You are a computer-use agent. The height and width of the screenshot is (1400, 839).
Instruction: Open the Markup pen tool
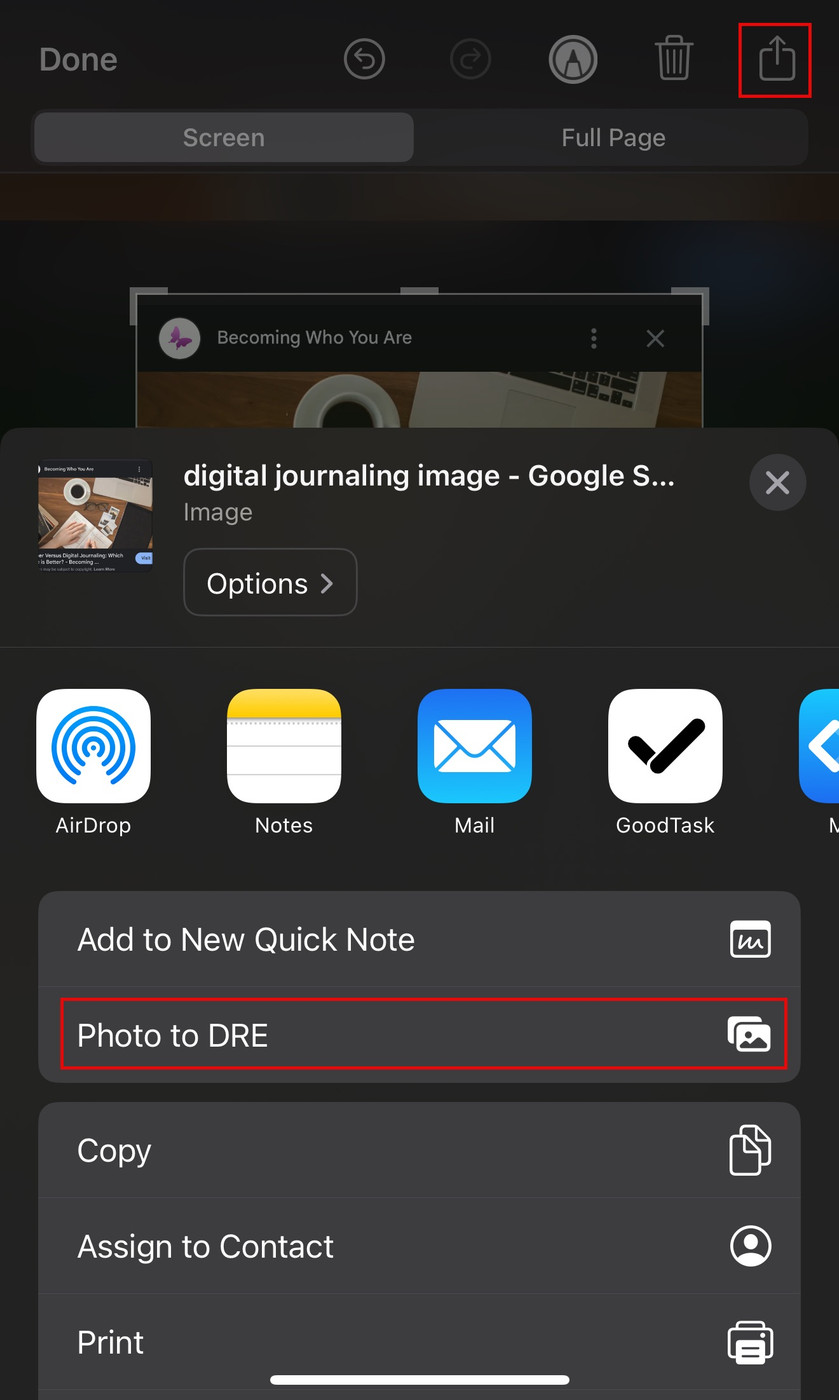[573, 59]
